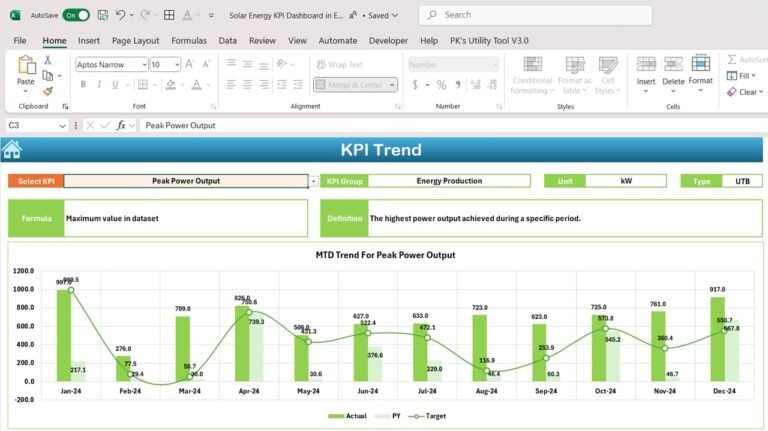Click the MTD Trend chart title
The width and height of the screenshot is (768, 431).
pyautogui.click(x=385, y=255)
